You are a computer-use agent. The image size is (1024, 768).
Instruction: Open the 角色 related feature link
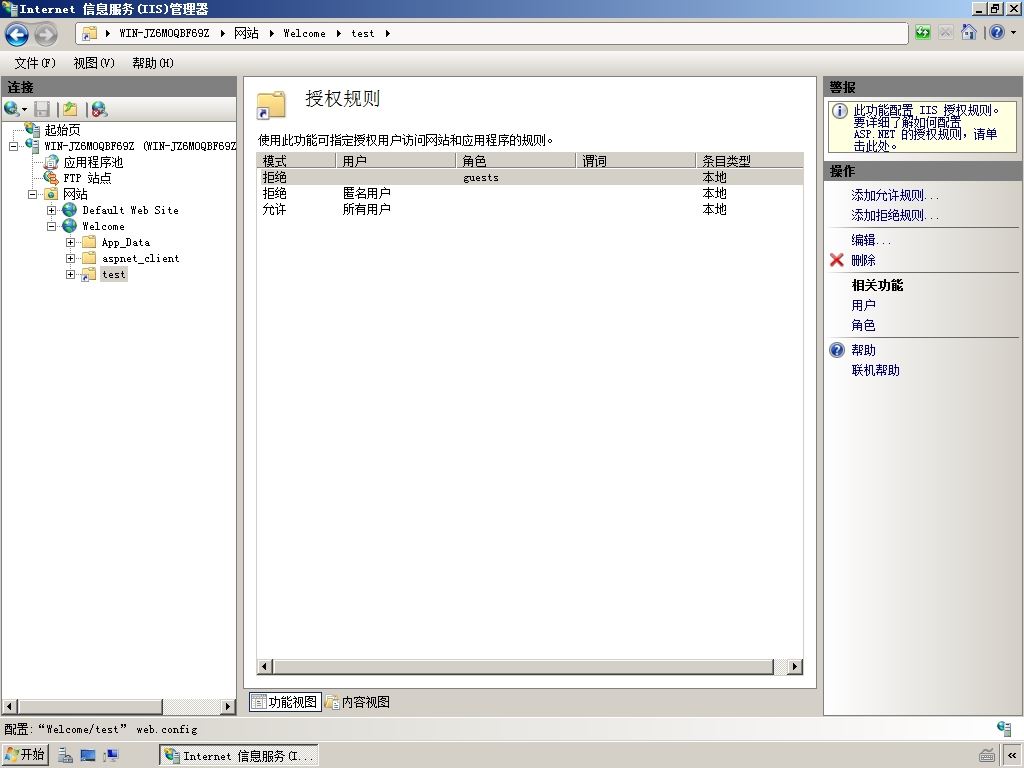(x=863, y=325)
